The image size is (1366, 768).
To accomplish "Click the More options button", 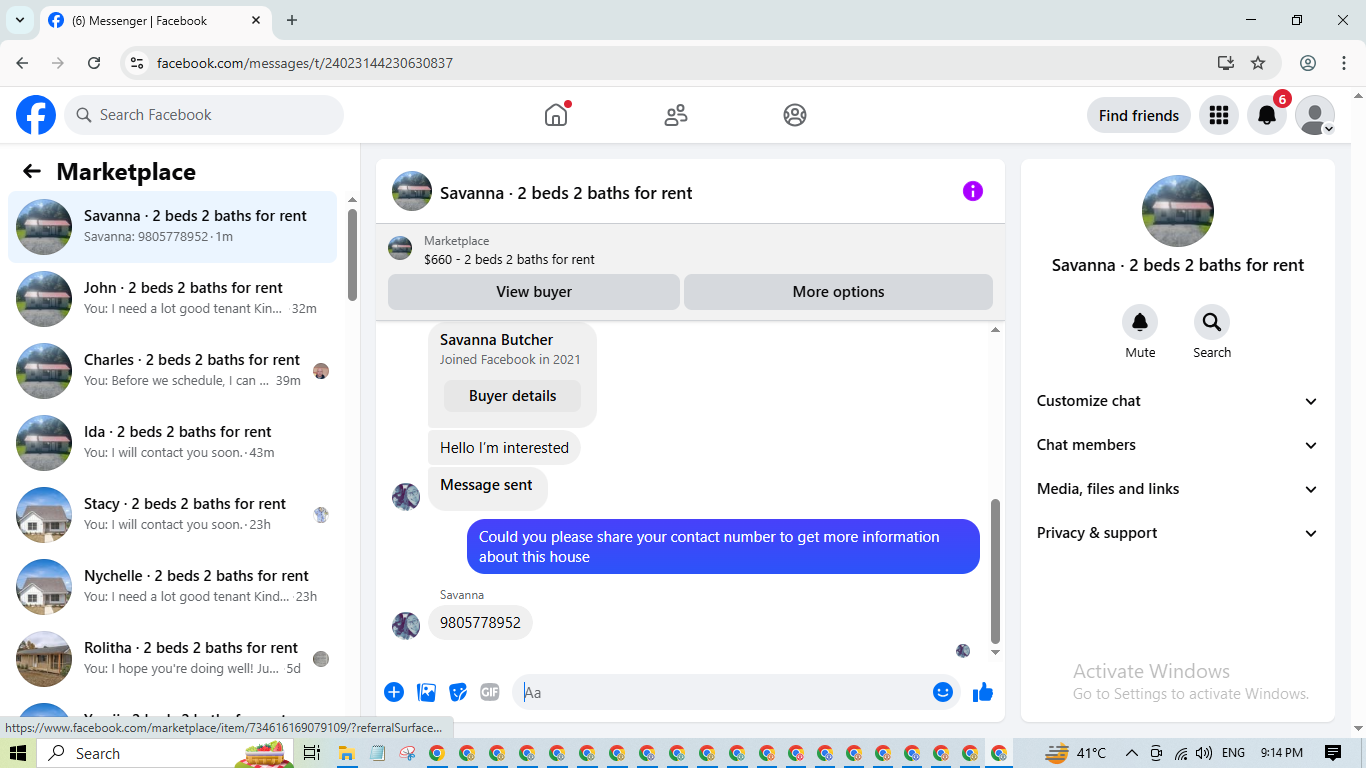I will (x=838, y=292).
